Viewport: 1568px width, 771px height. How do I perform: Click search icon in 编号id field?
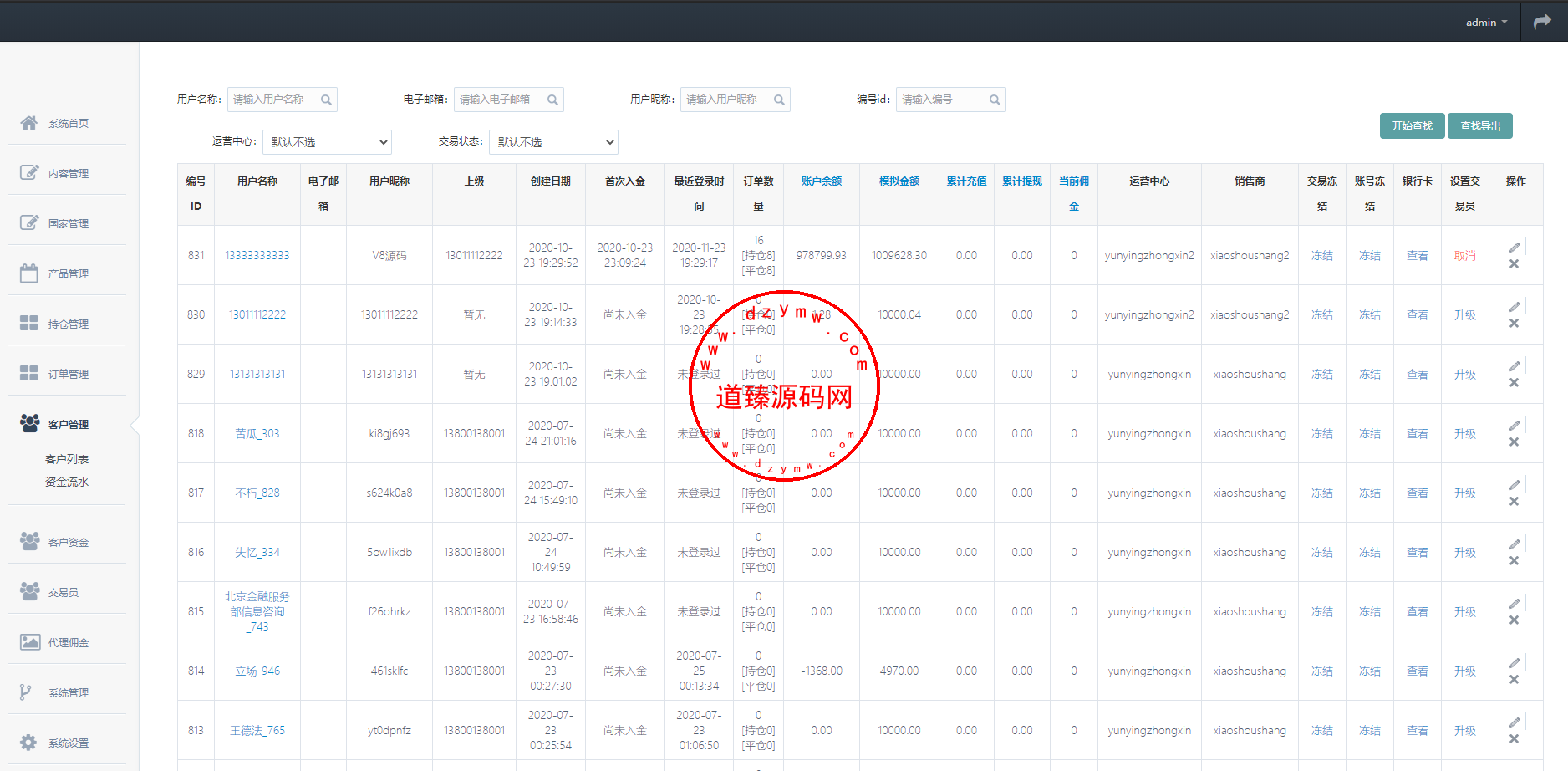[x=995, y=100]
